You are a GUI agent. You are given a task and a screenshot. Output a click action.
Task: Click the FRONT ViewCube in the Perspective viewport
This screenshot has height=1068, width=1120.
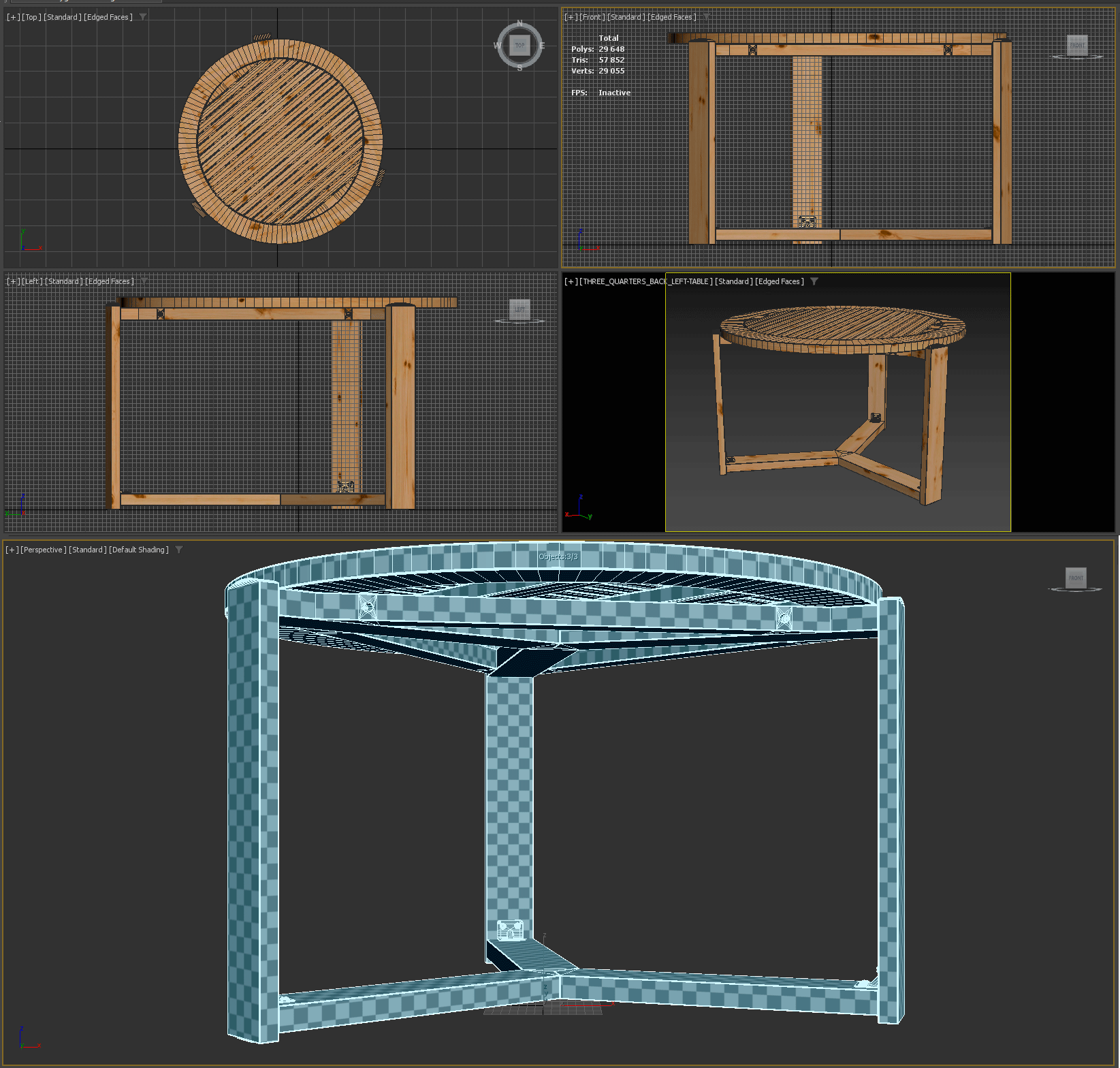click(x=1076, y=578)
